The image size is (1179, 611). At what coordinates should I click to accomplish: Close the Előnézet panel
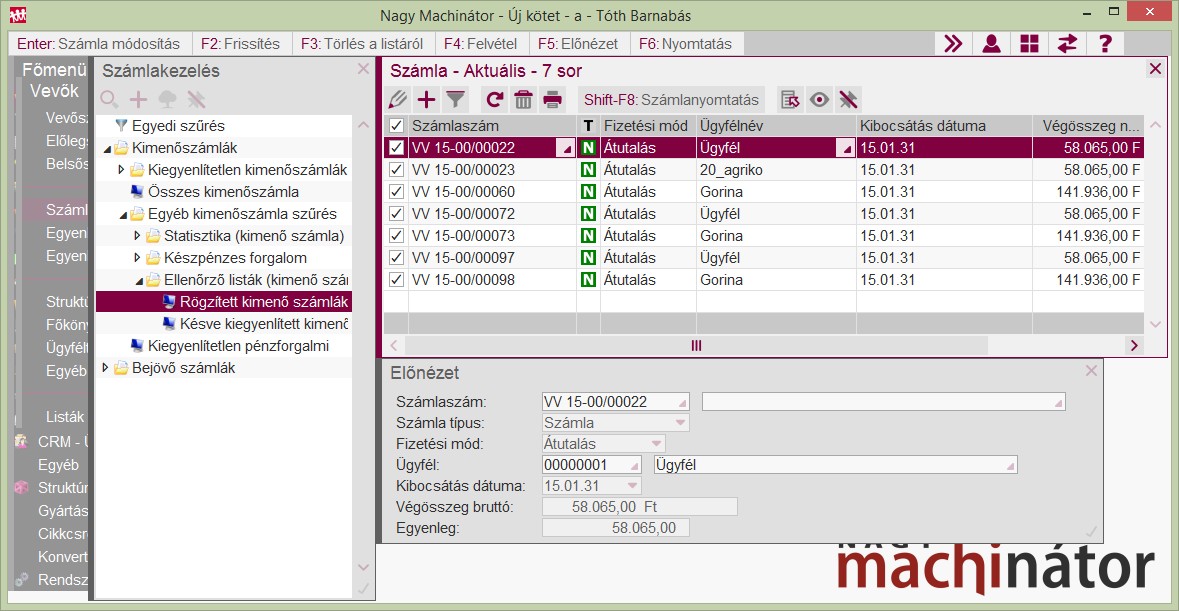tap(1091, 371)
